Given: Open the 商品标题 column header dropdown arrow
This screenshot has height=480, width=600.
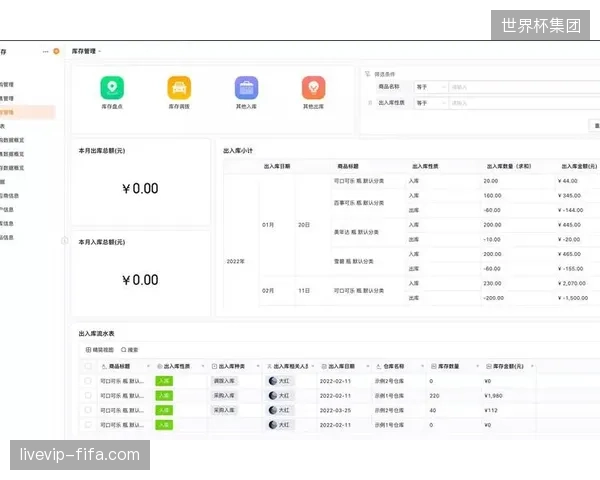Looking at the screenshot, I should pos(148,366).
